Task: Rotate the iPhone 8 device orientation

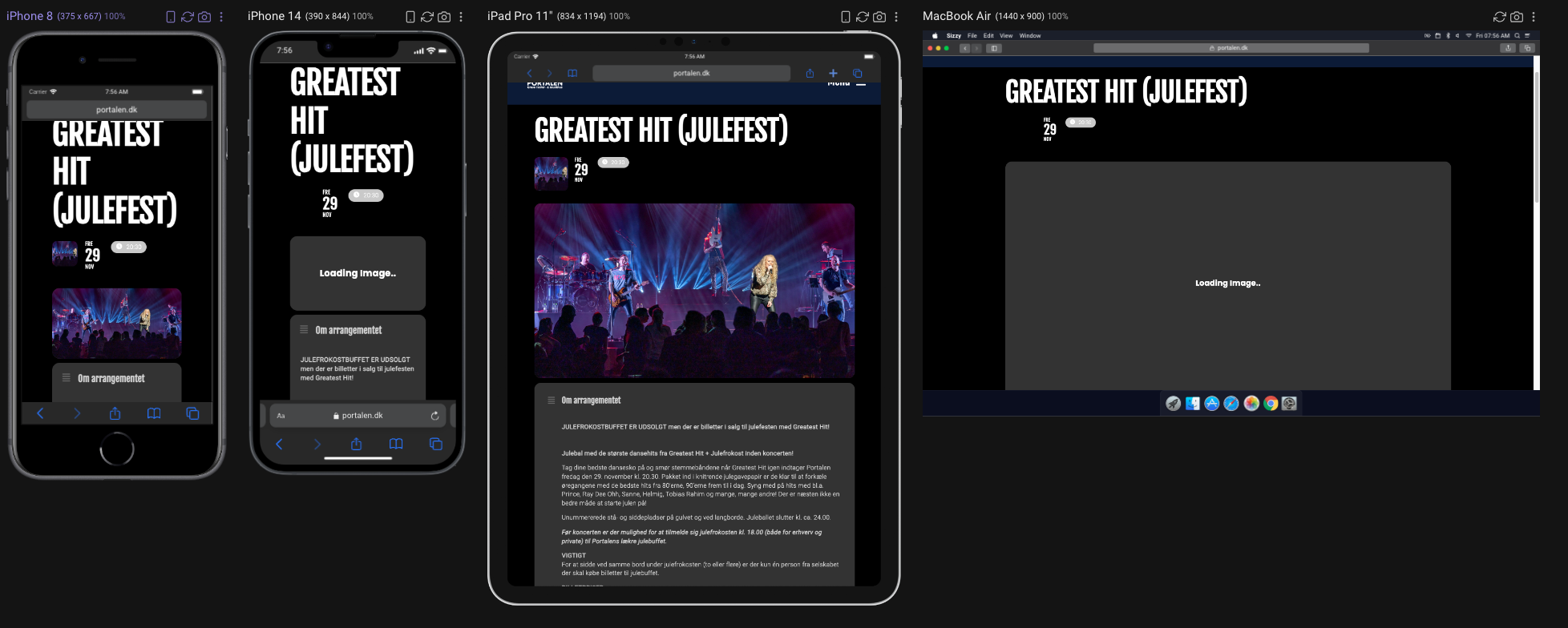Action: click(x=171, y=17)
